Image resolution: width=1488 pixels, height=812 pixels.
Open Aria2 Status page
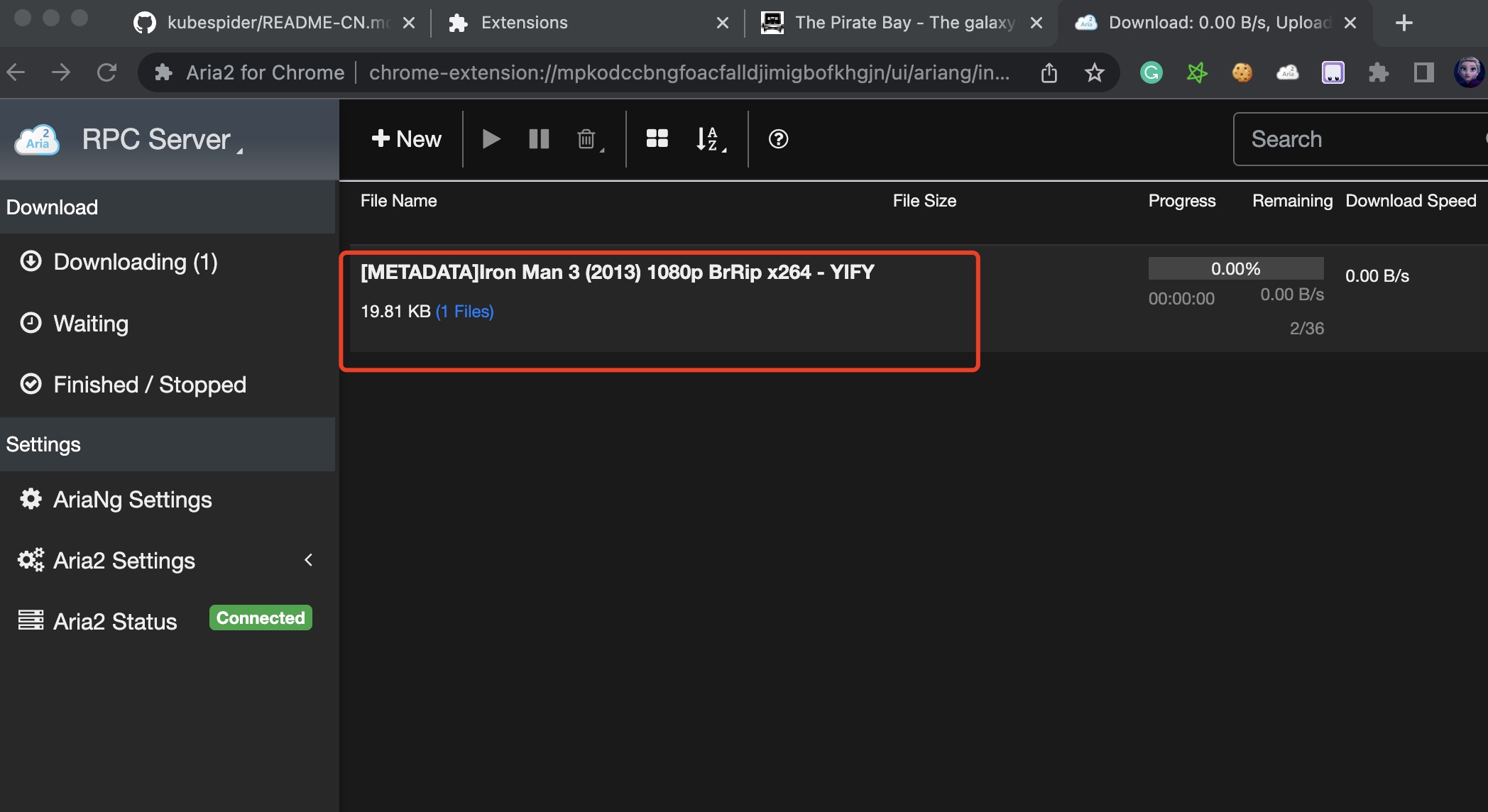[x=115, y=622]
